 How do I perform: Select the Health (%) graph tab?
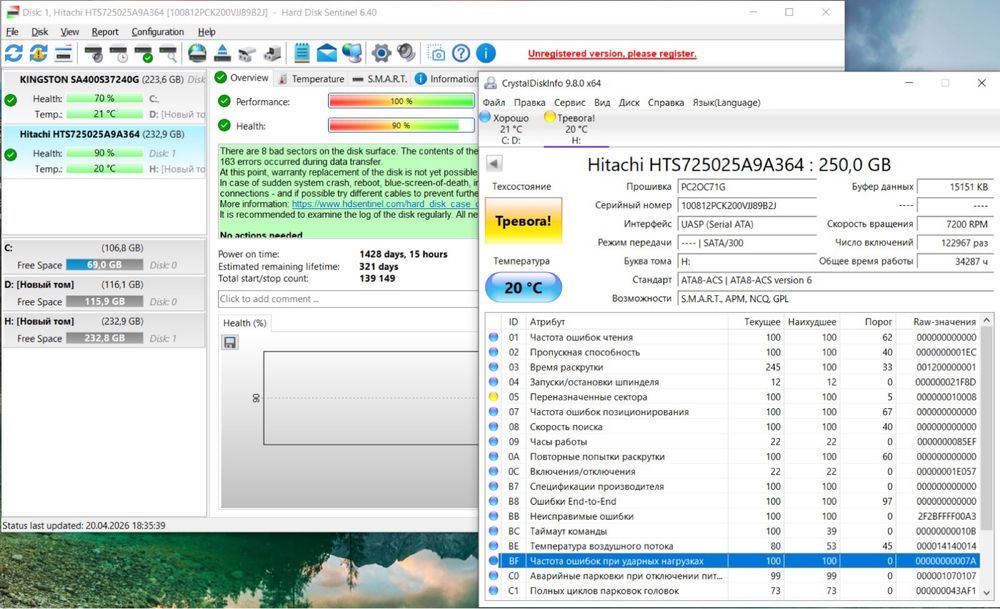click(244, 323)
